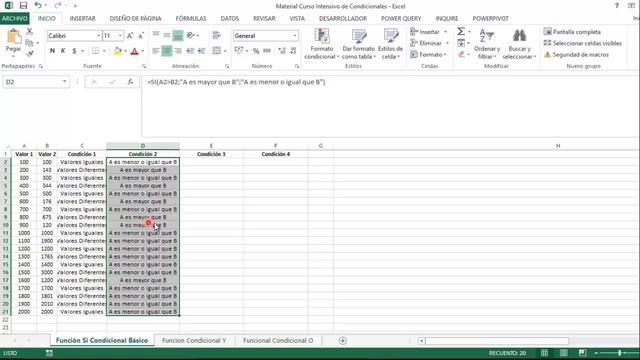The width and height of the screenshot is (640, 360).
Task: Toggle italic K formatting
Action: 63,51
